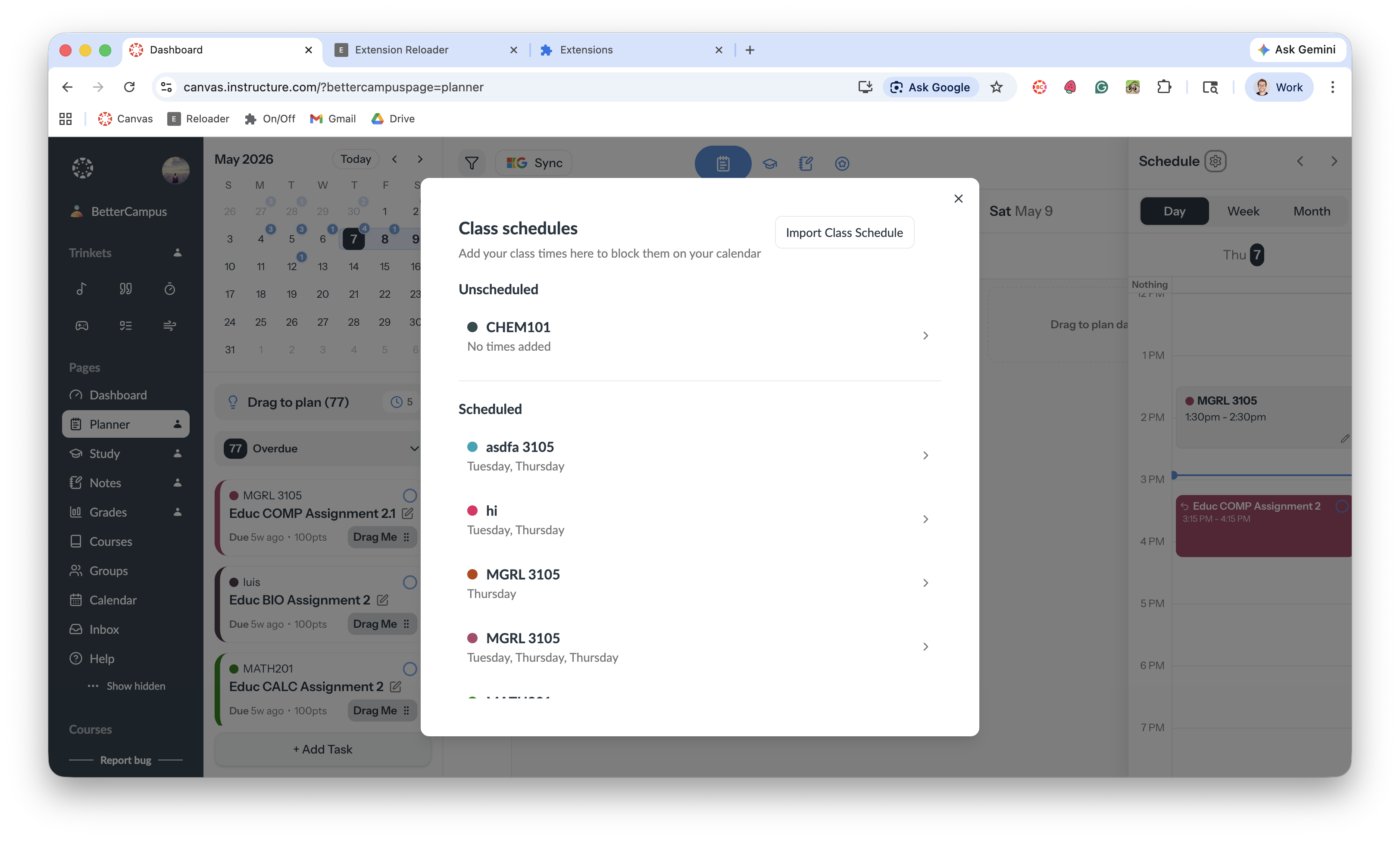Open the checklist trinket icon
Image resolution: width=1400 pixels, height=841 pixels.
click(125, 325)
